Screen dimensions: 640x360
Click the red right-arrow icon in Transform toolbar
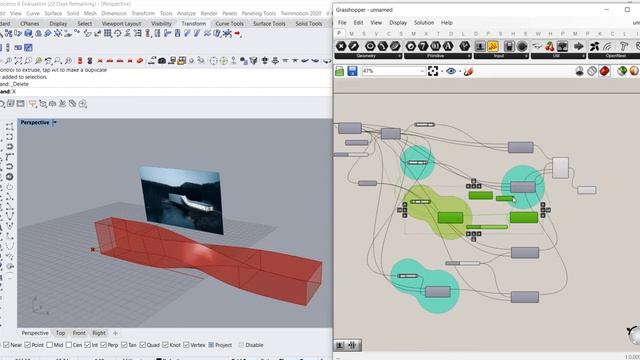coord(238,34)
